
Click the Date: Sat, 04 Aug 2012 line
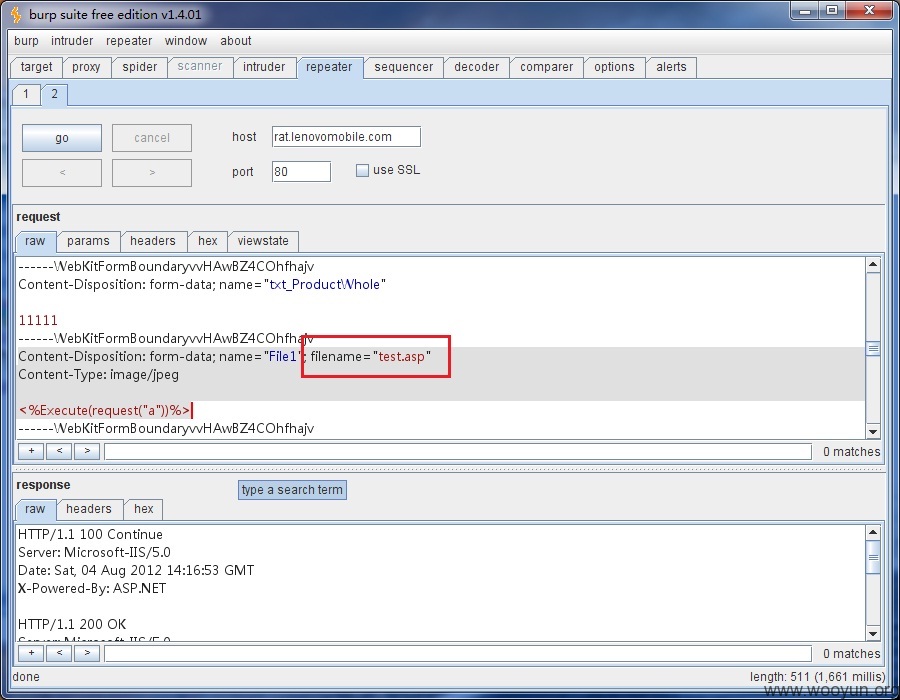136,570
